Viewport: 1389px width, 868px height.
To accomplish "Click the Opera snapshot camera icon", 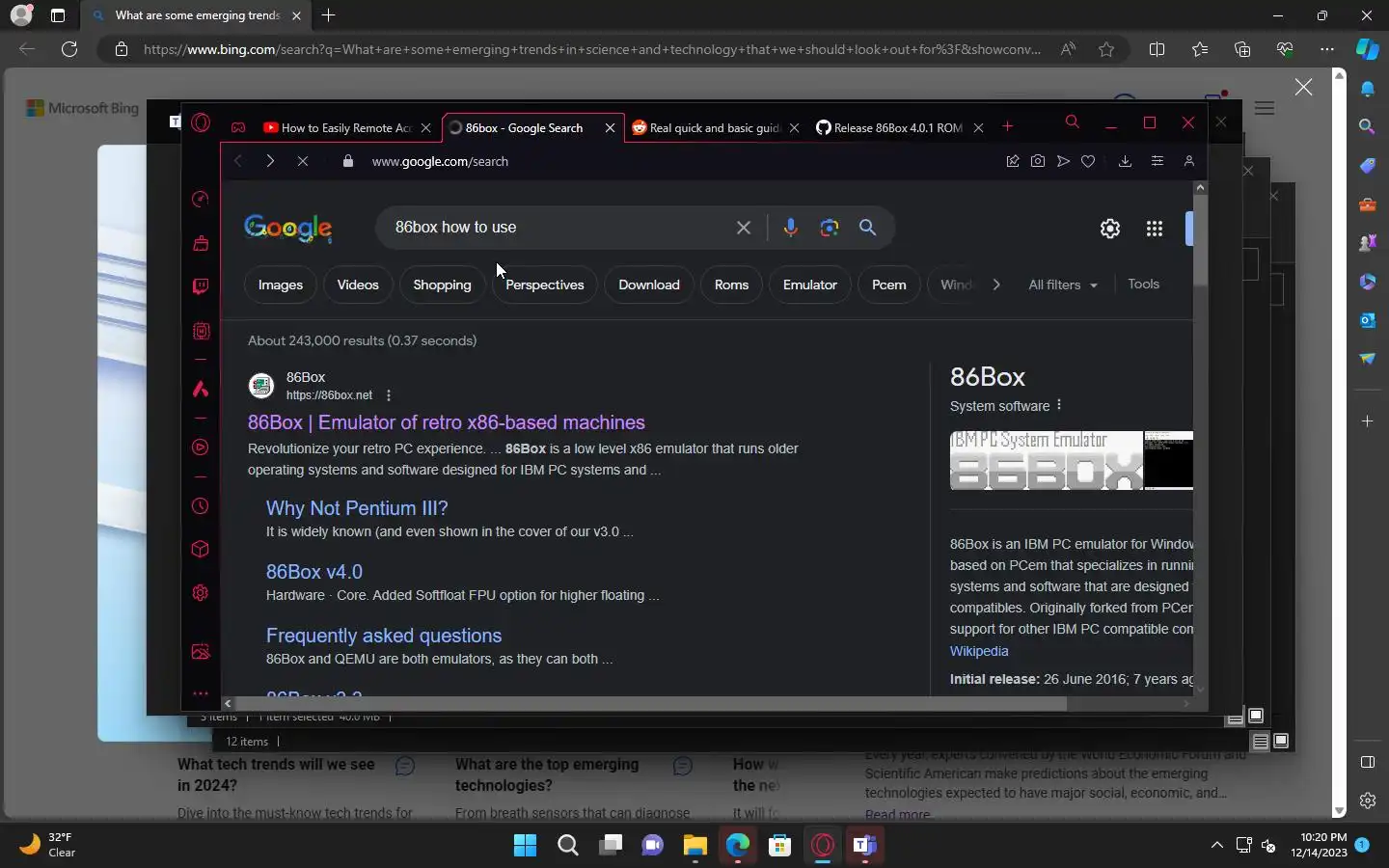I will click(1038, 161).
